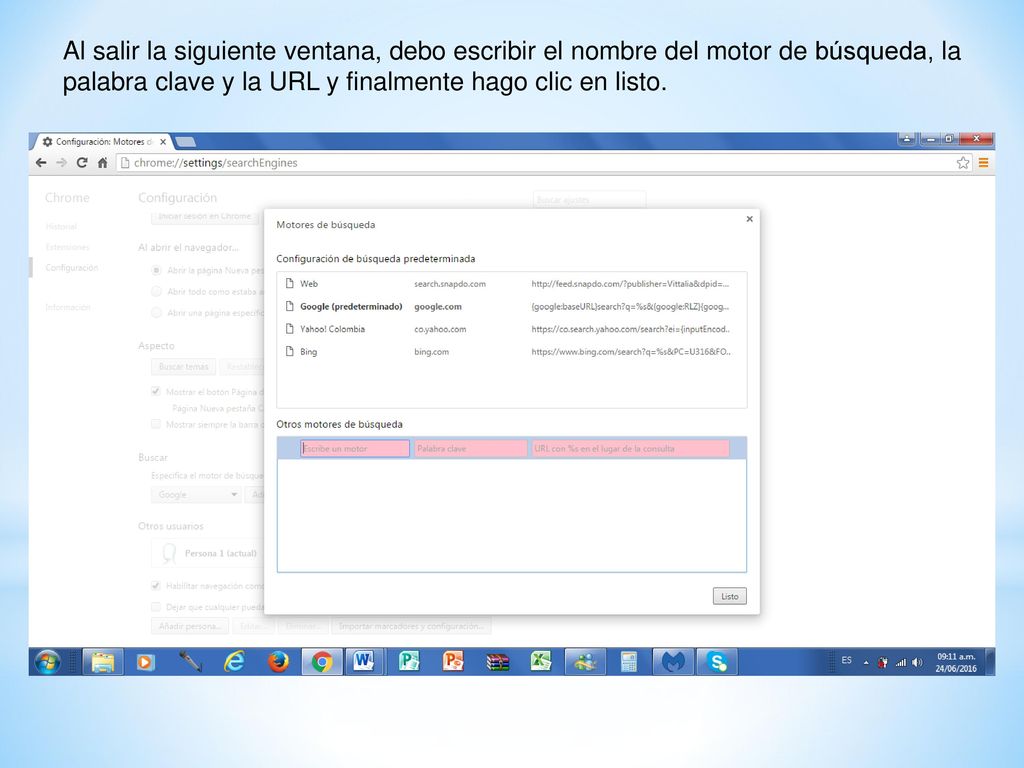Click the Bing search URL text
This screenshot has width=1024, height=768.
coord(631,352)
